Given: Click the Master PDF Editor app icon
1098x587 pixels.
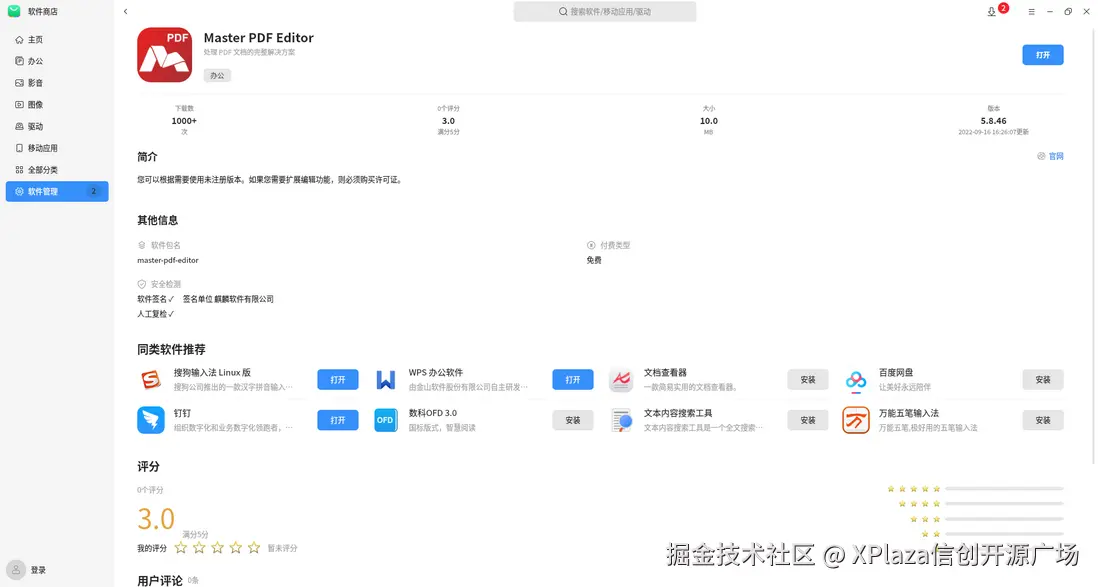Looking at the screenshot, I should point(165,55).
